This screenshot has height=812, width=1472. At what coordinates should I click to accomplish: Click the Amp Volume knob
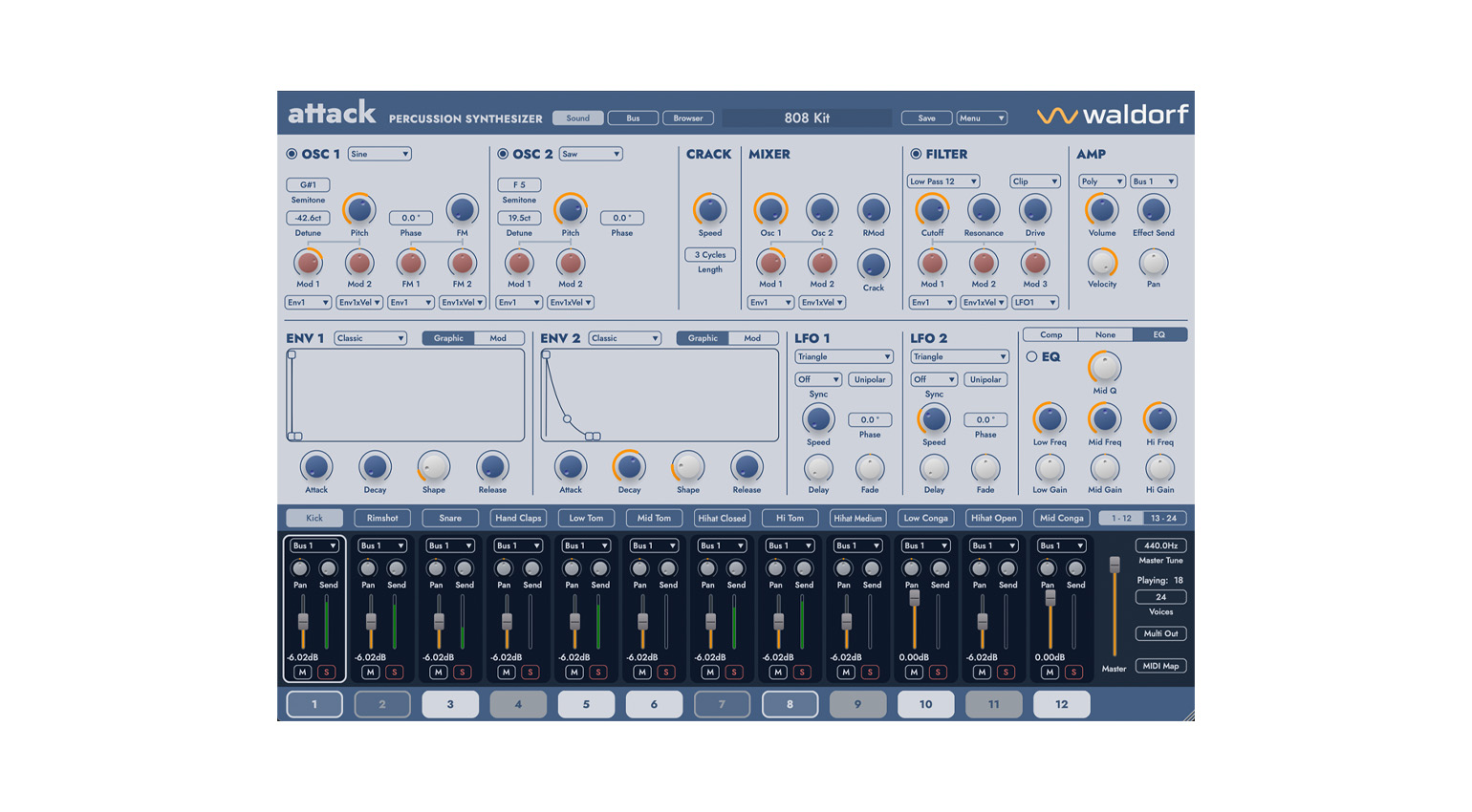[x=1101, y=210]
